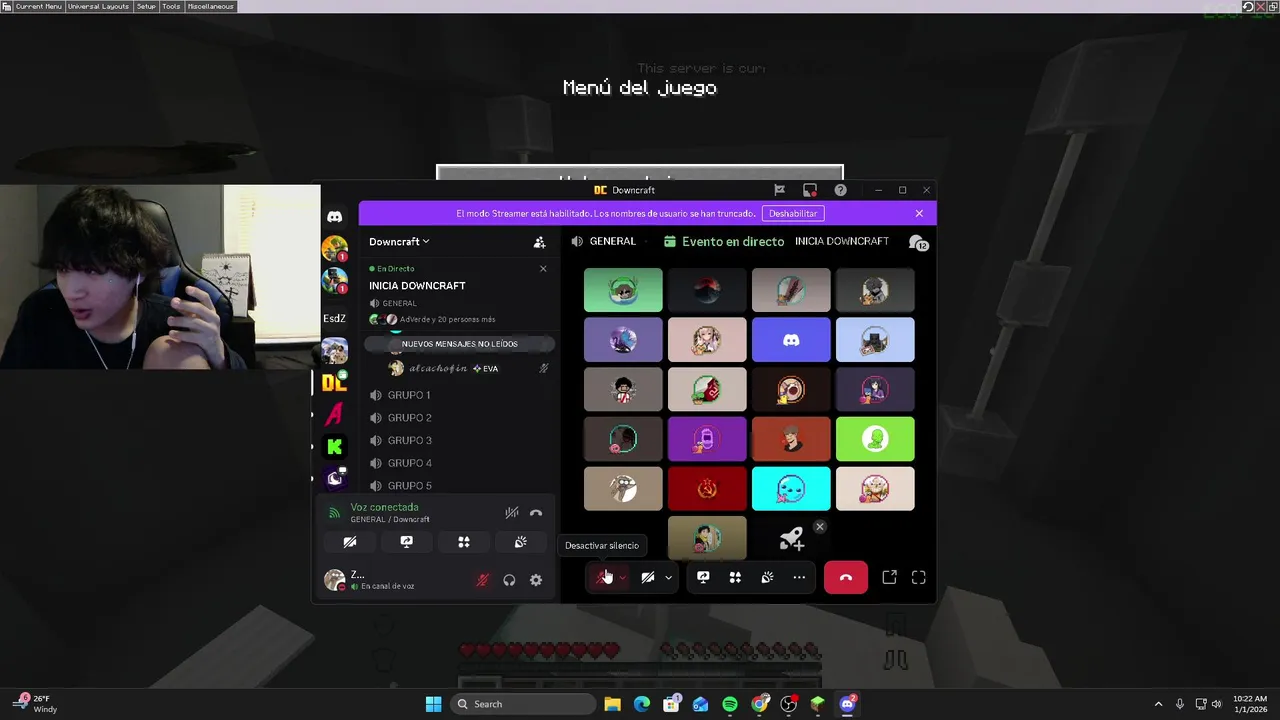
Task: Open Setup menu in top bar
Action: pos(146,6)
